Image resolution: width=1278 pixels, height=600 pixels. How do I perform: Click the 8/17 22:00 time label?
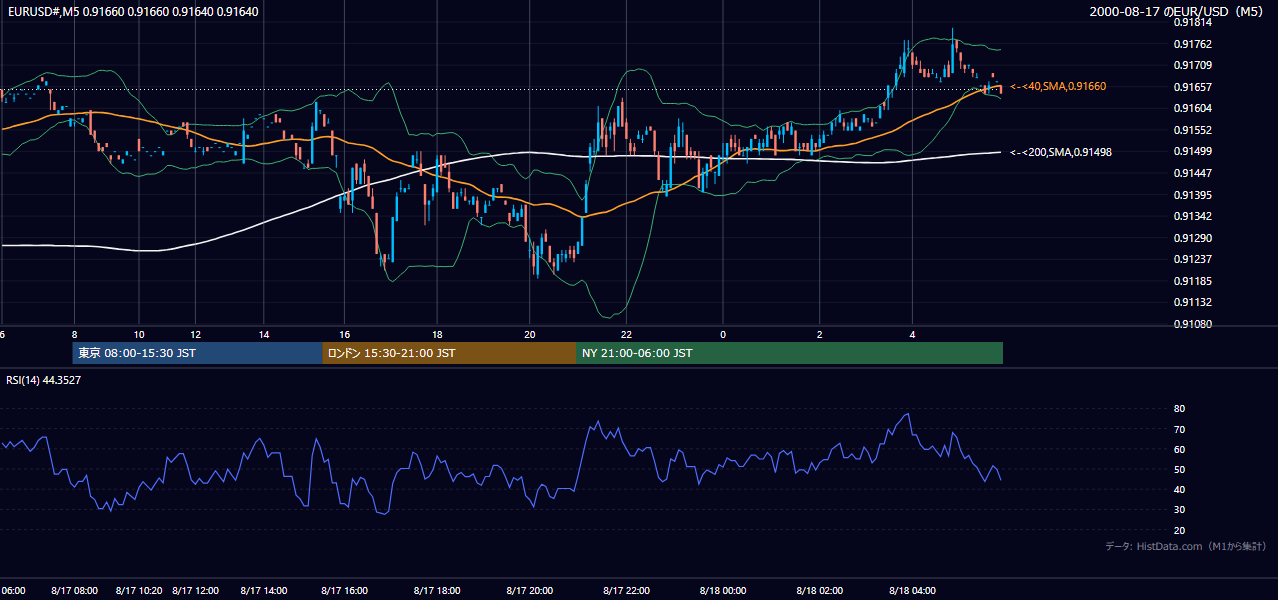626,591
